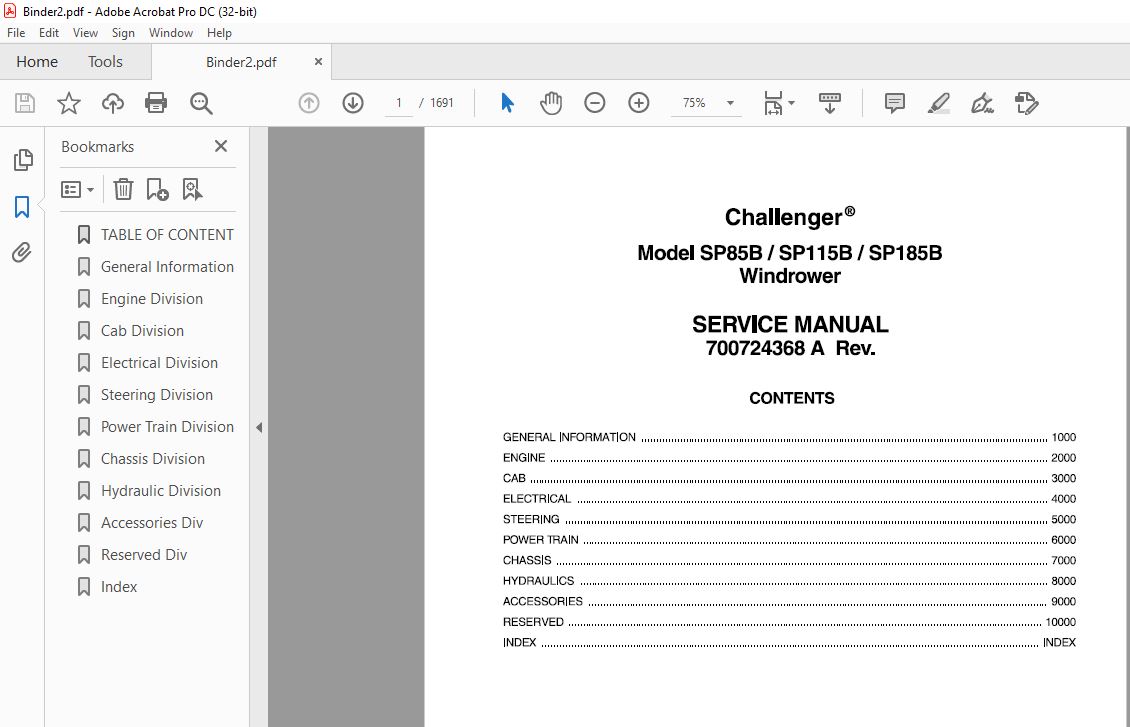Open the Sign document pen tool
1130x727 pixels.
[982, 103]
